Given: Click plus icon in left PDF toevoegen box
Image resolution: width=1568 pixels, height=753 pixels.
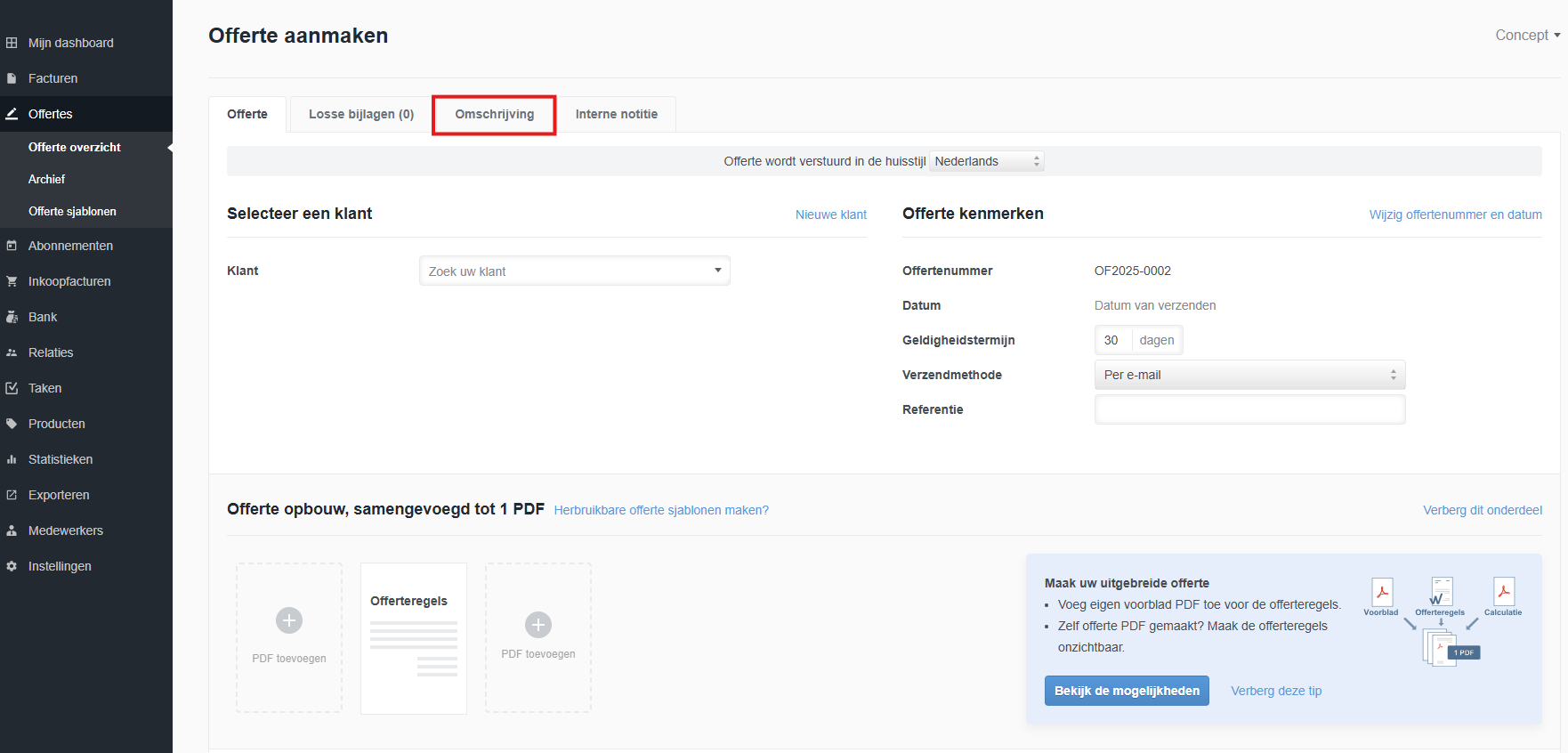Looking at the screenshot, I should pyautogui.click(x=289, y=620).
